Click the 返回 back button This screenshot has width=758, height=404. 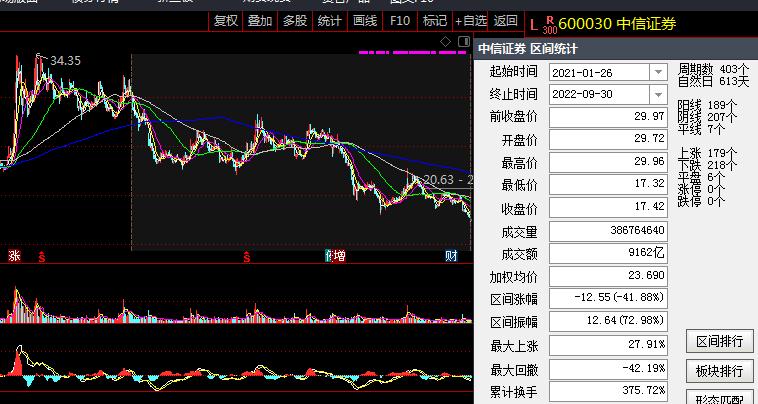tap(506, 21)
